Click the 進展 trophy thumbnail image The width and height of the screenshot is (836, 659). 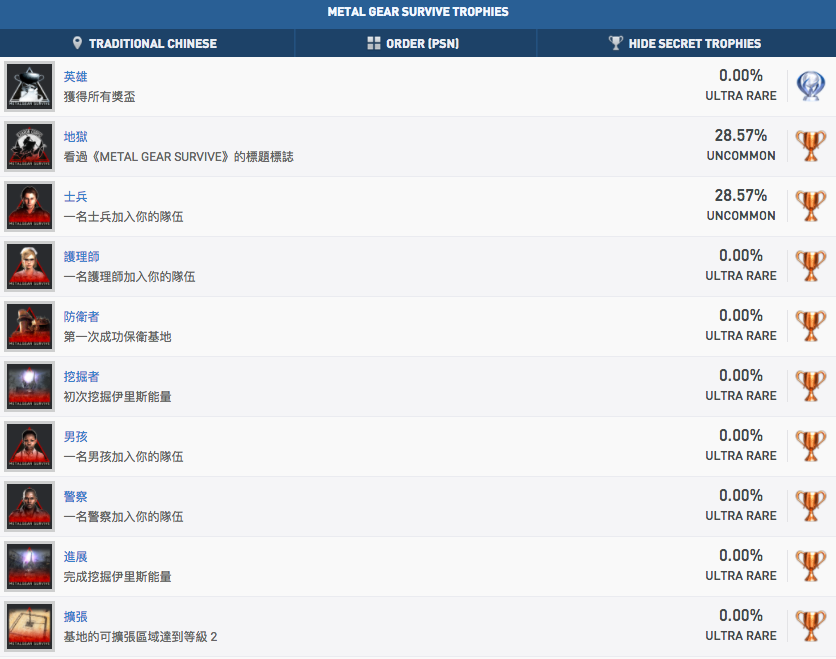(30, 567)
